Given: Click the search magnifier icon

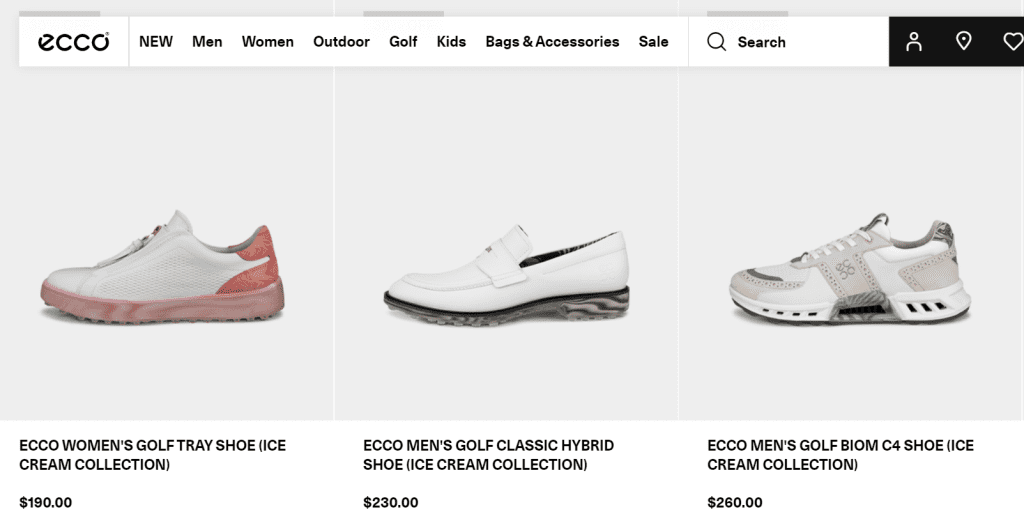Looking at the screenshot, I should click(716, 42).
